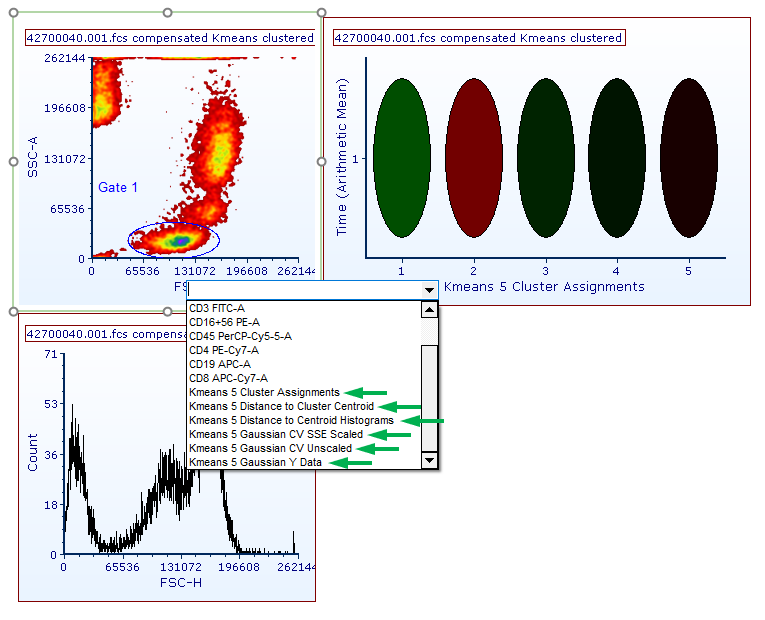Select cluster 1 green ellipse
The height and width of the screenshot is (620, 765).
402,158
